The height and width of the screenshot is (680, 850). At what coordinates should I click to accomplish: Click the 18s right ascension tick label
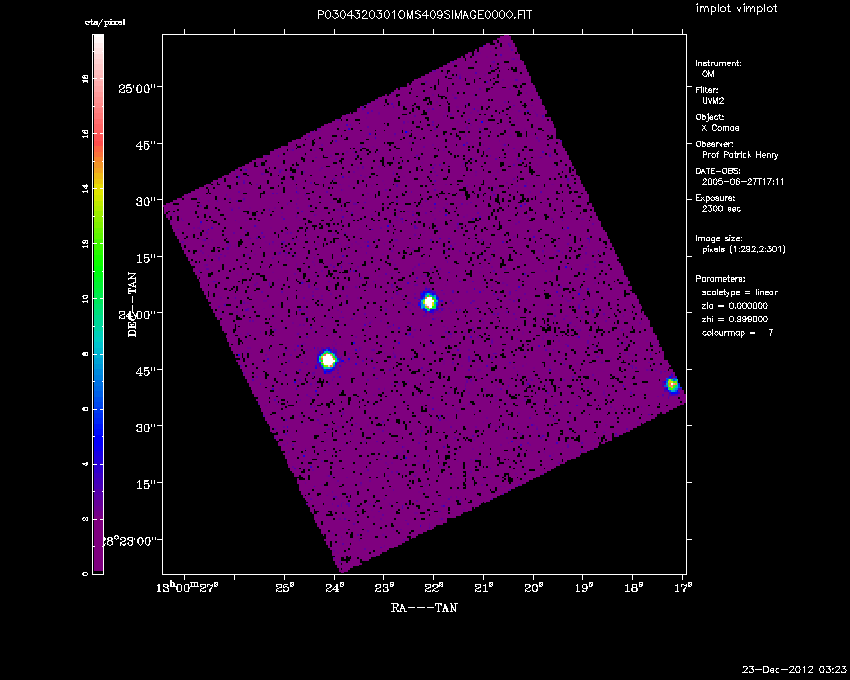tap(633, 588)
